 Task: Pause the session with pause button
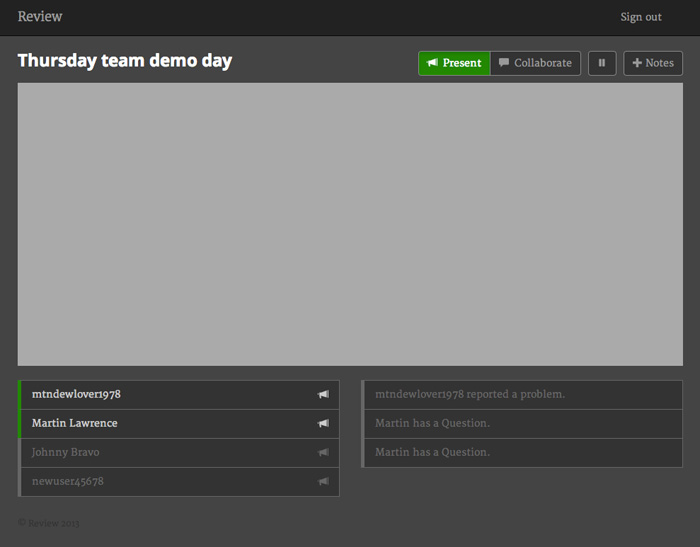pyautogui.click(x=602, y=63)
